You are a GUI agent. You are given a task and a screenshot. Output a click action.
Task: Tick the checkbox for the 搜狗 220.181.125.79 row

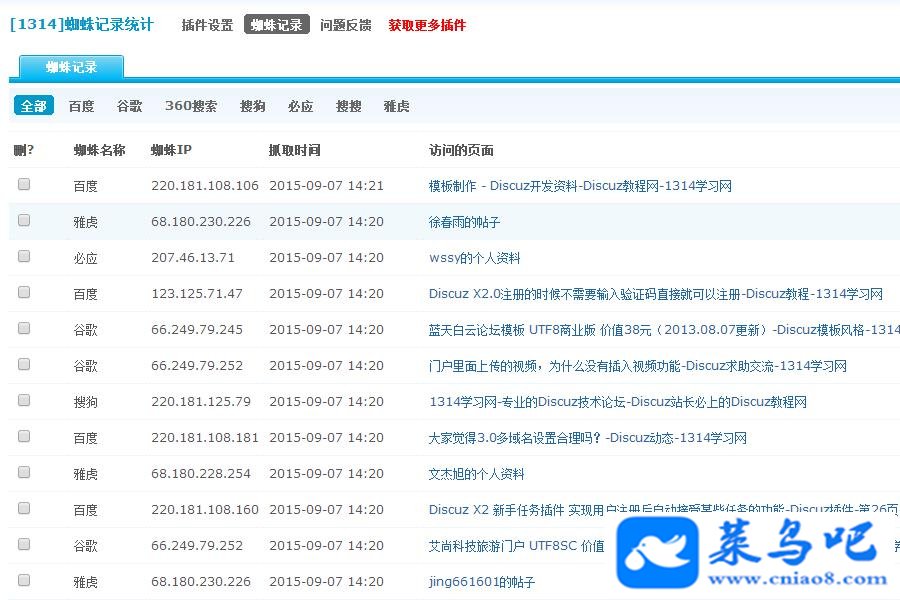24,400
